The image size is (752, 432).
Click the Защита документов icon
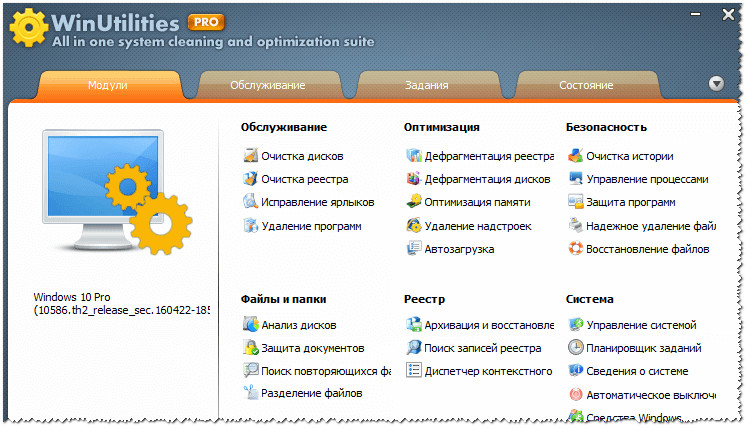coord(250,347)
